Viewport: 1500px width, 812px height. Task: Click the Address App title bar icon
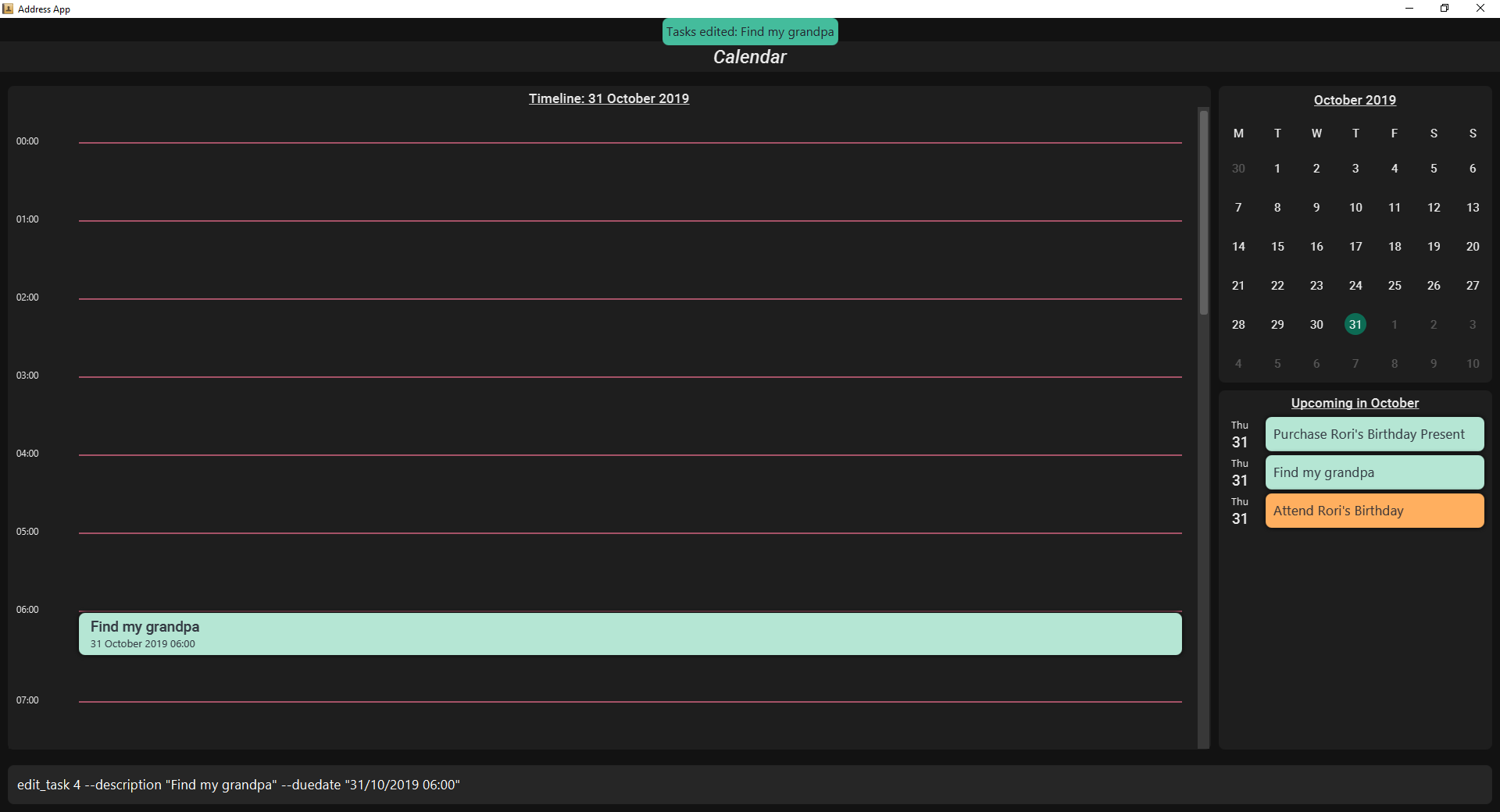8,9
